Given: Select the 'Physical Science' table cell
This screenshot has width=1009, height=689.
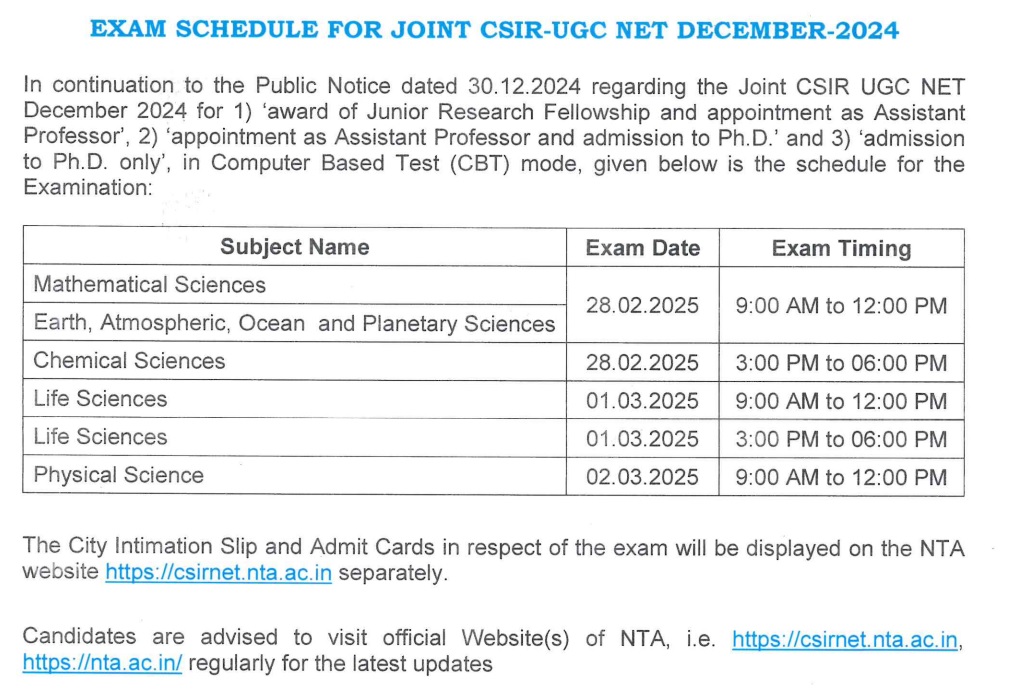Looking at the screenshot, I should tap(119, 475).
